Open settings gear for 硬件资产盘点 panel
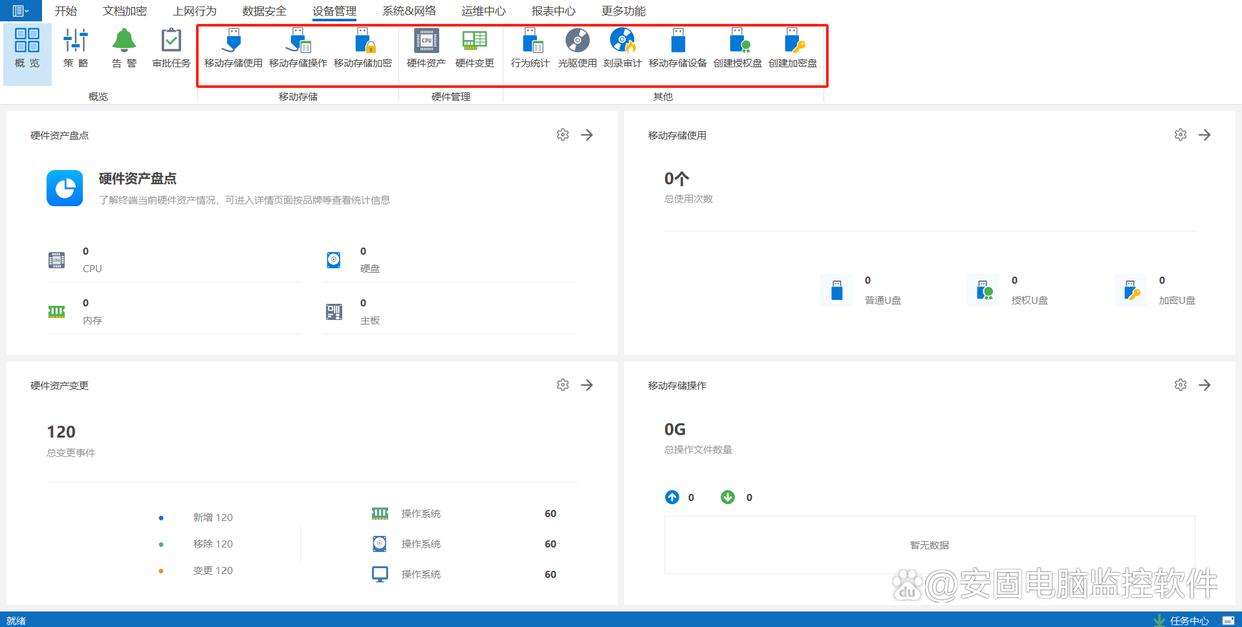 pyautogui.click(x=563, y=135)
